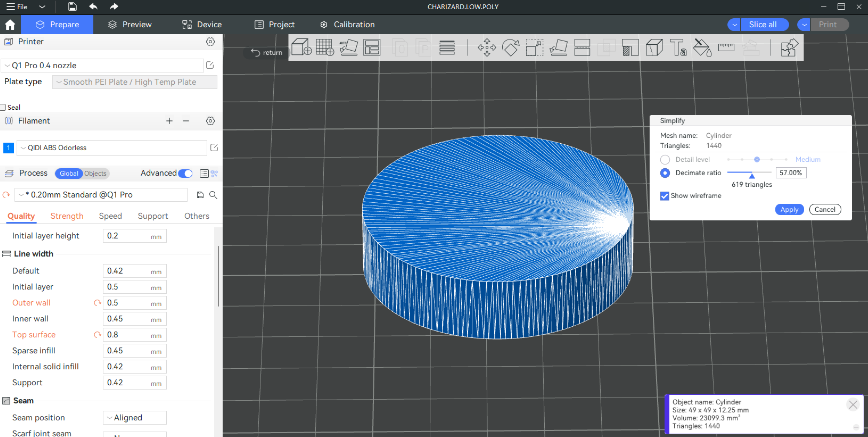Click Apply in the Simplify dialog
Screen dimensions: 868x437
[789, 209]
